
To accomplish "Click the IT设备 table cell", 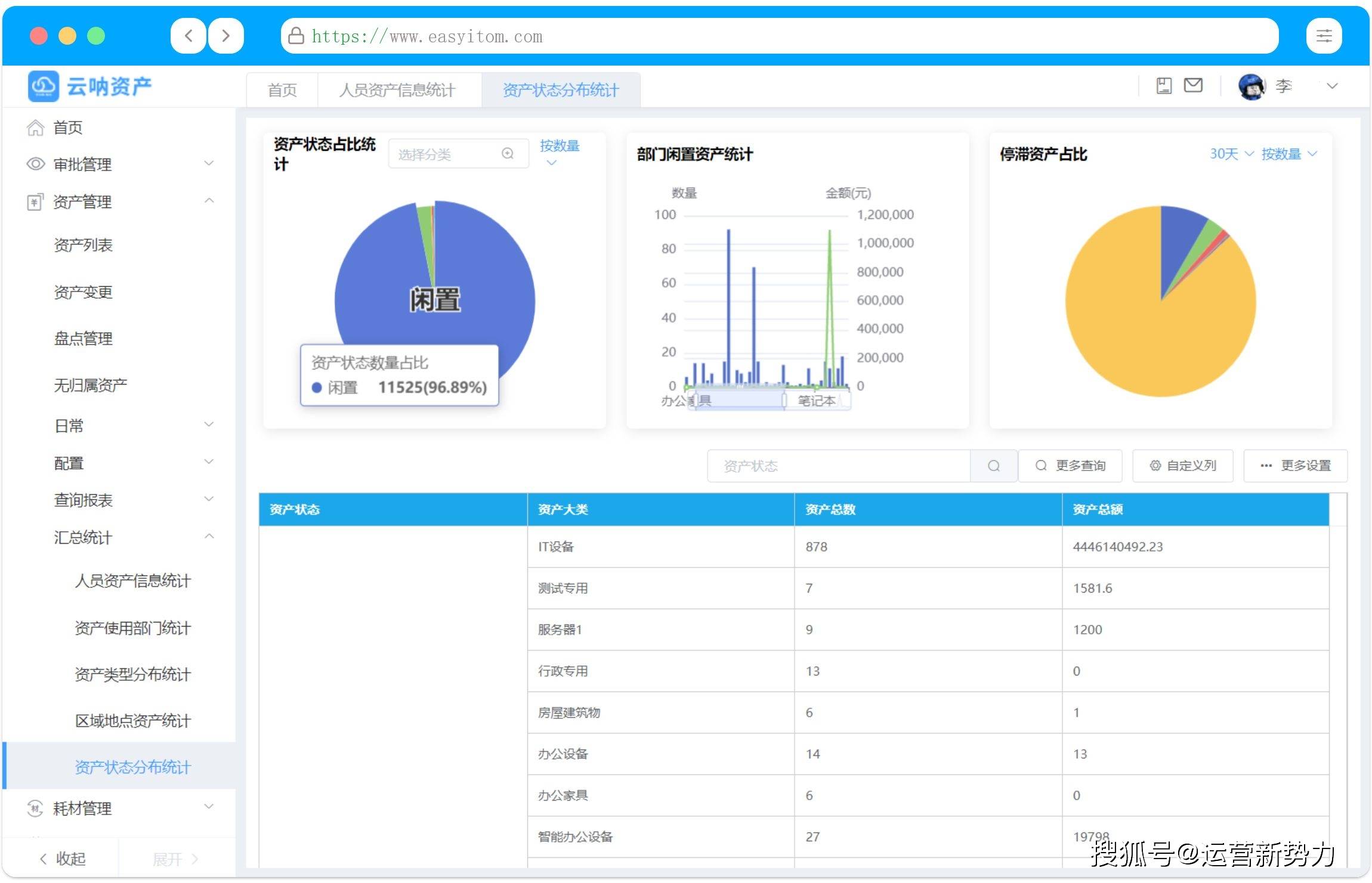I will point(661,547).
